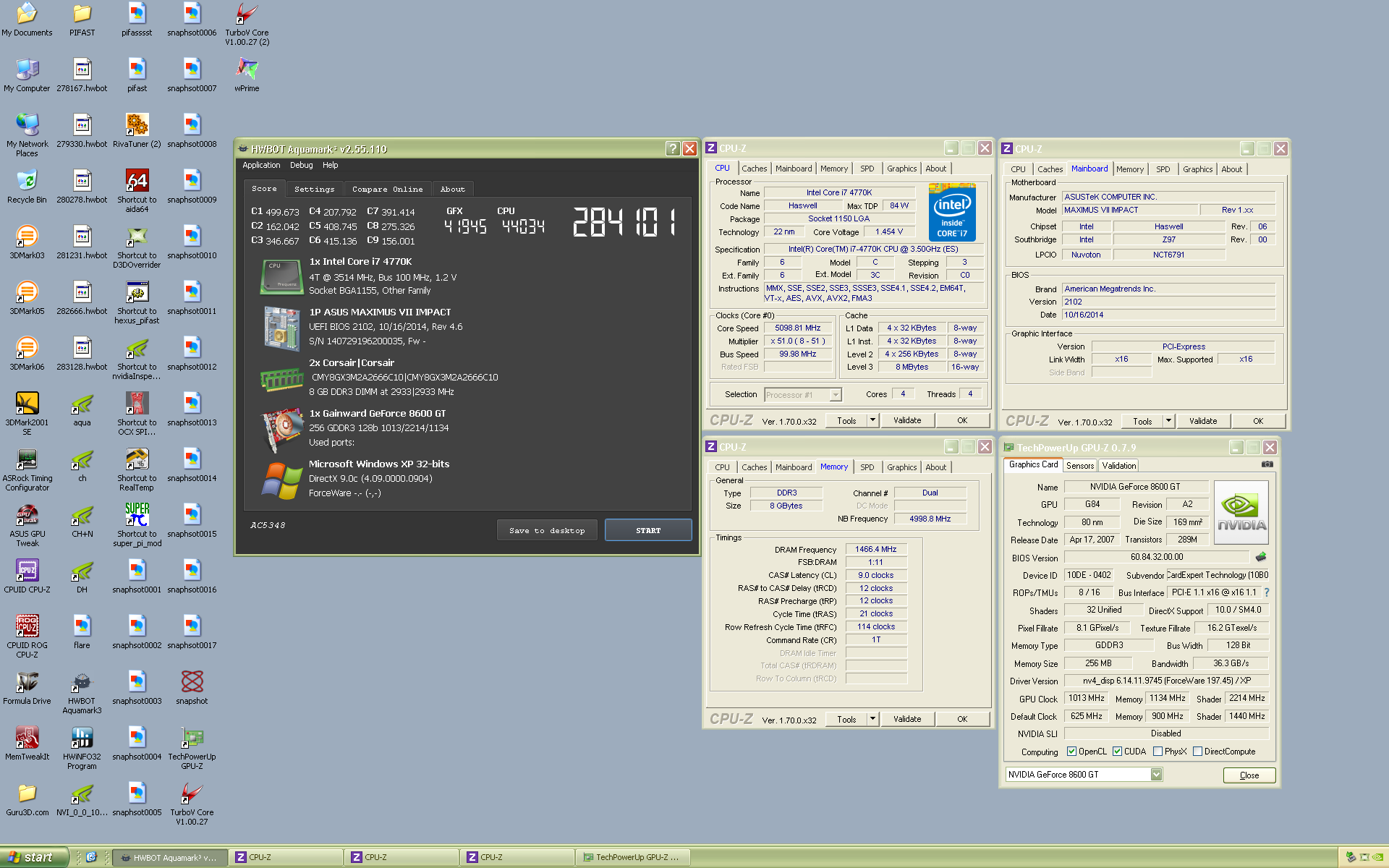Select Caches tab in CPU-Z CPU window
The height and width of the screenshot is (868, 1389).
754,169
